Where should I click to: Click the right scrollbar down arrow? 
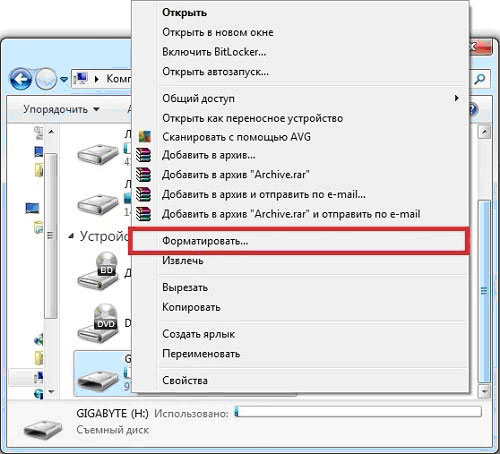coord(484,391)
